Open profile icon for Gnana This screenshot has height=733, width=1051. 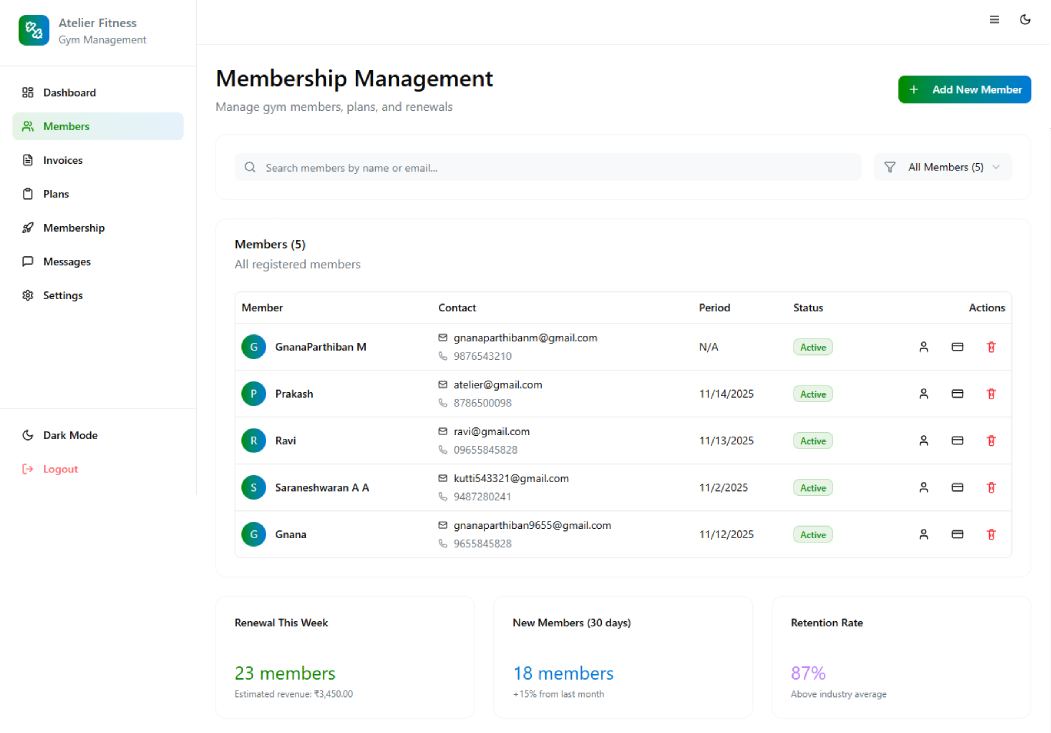coord(924,535)
